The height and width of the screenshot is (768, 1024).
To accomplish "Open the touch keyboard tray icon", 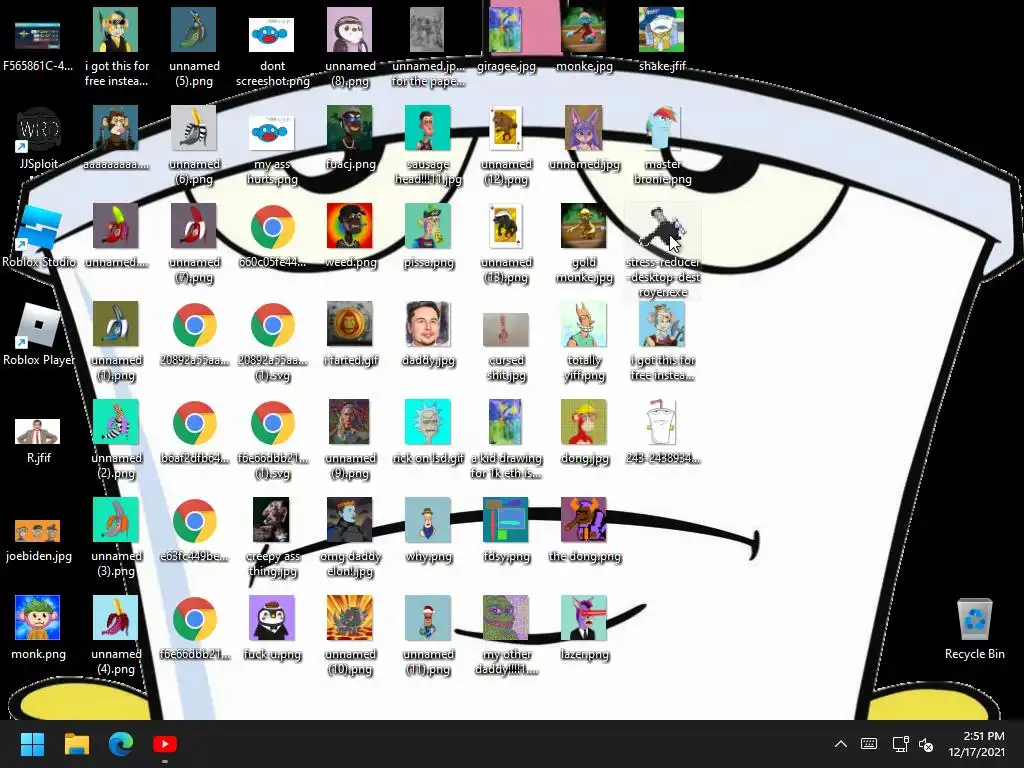I will pos(869,744).
